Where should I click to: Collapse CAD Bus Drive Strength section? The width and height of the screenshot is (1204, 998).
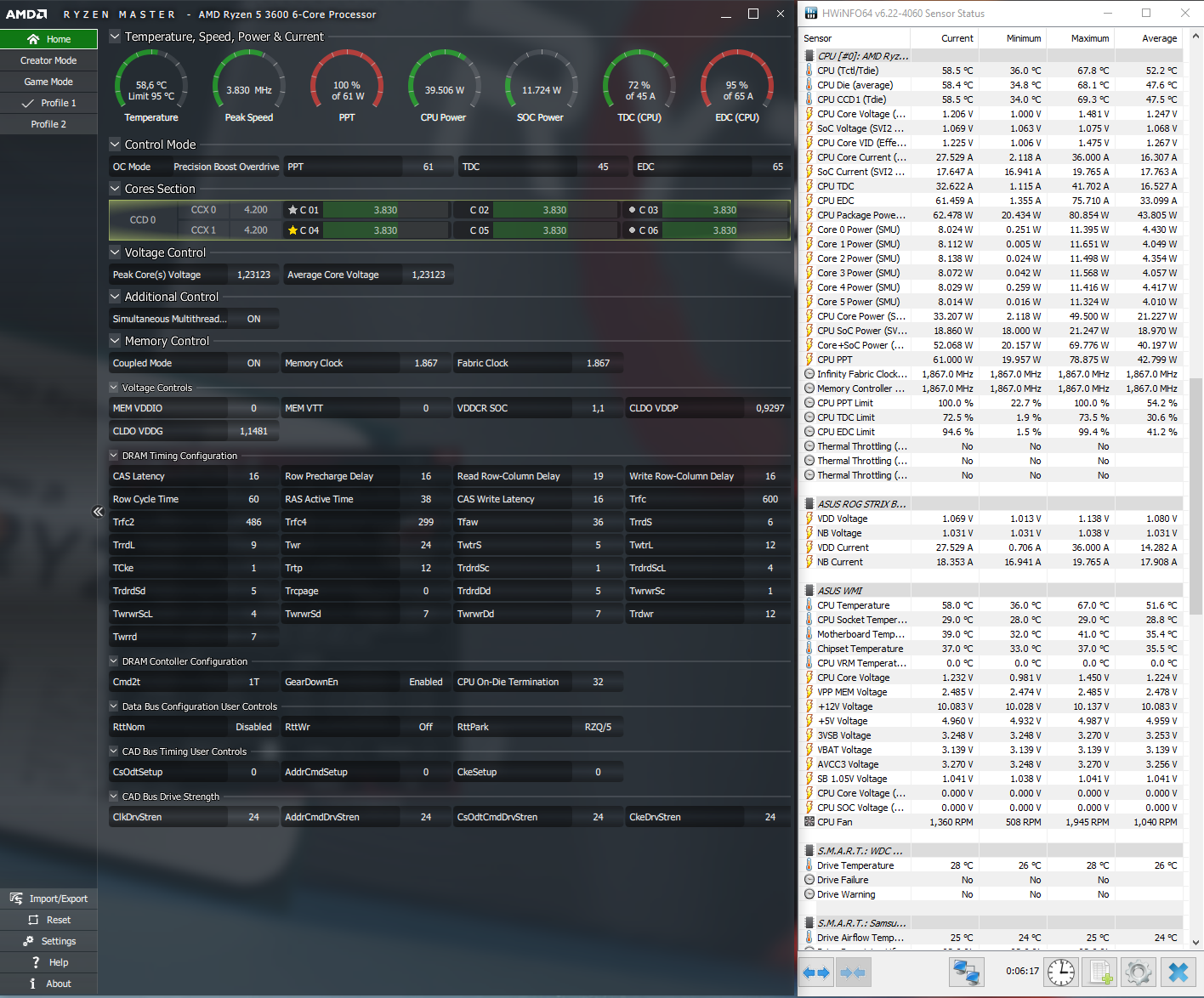click(x=114, y=797)
